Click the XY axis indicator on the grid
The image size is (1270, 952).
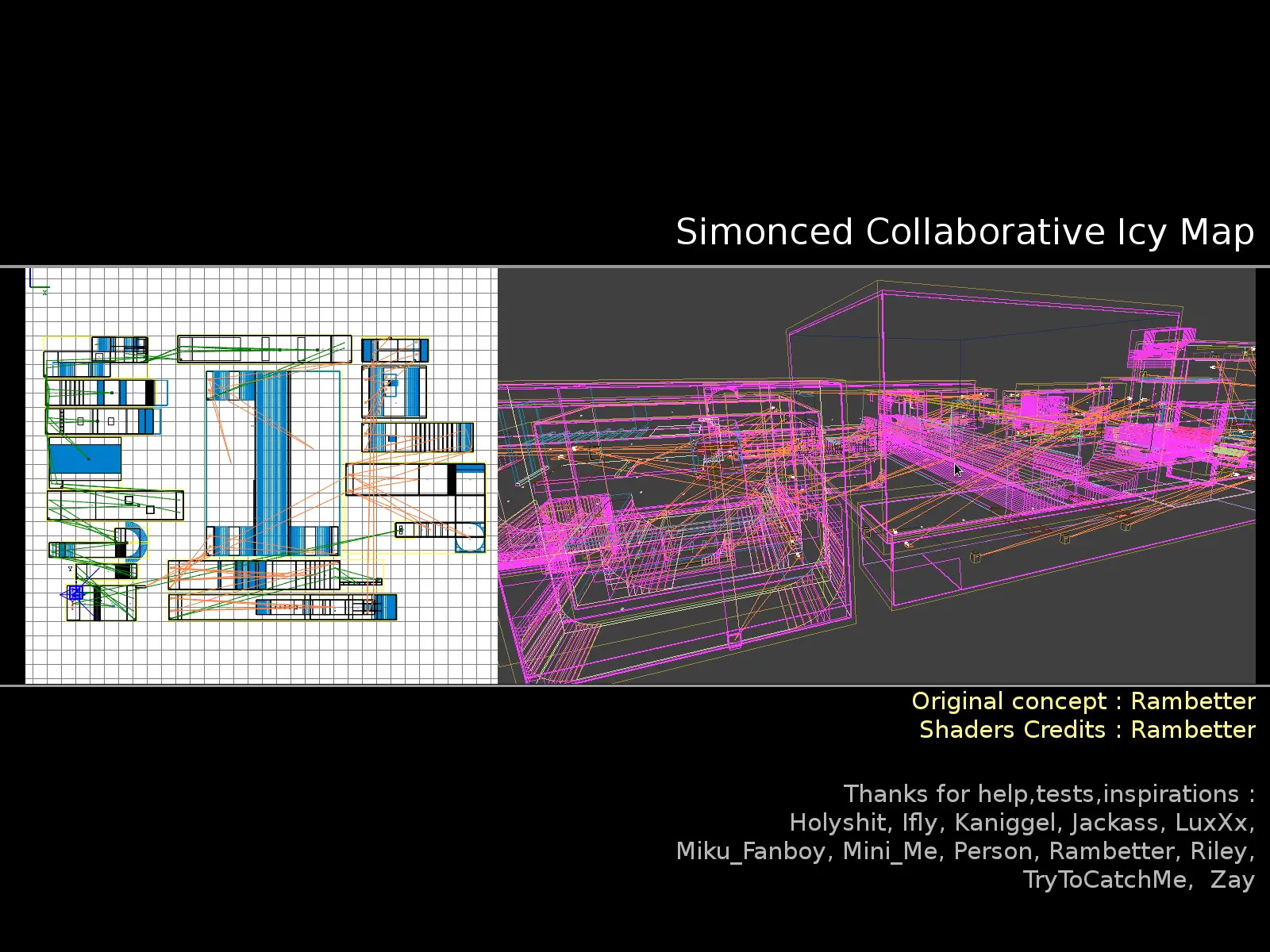click(x=37, y=282)
